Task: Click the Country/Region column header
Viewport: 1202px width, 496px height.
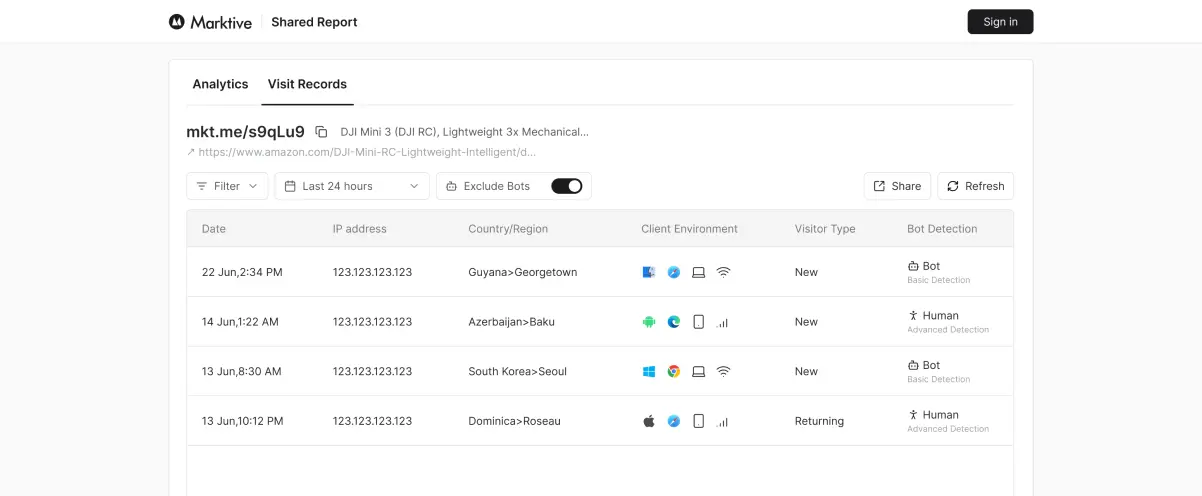Action: (x=508, y=229)
